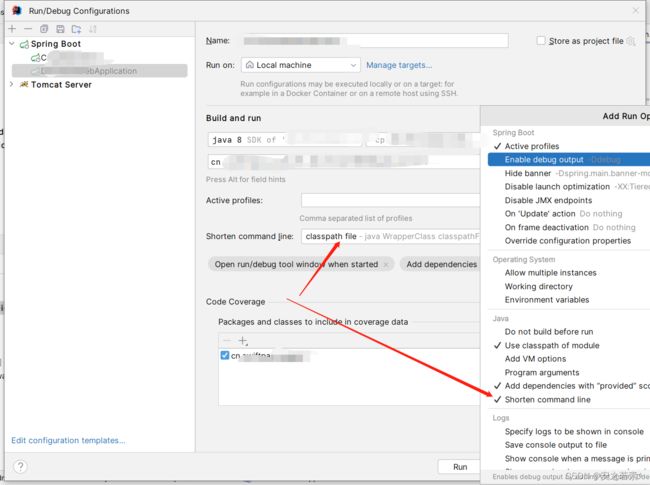Click the Active profiles input field

[x=390, y=200]
